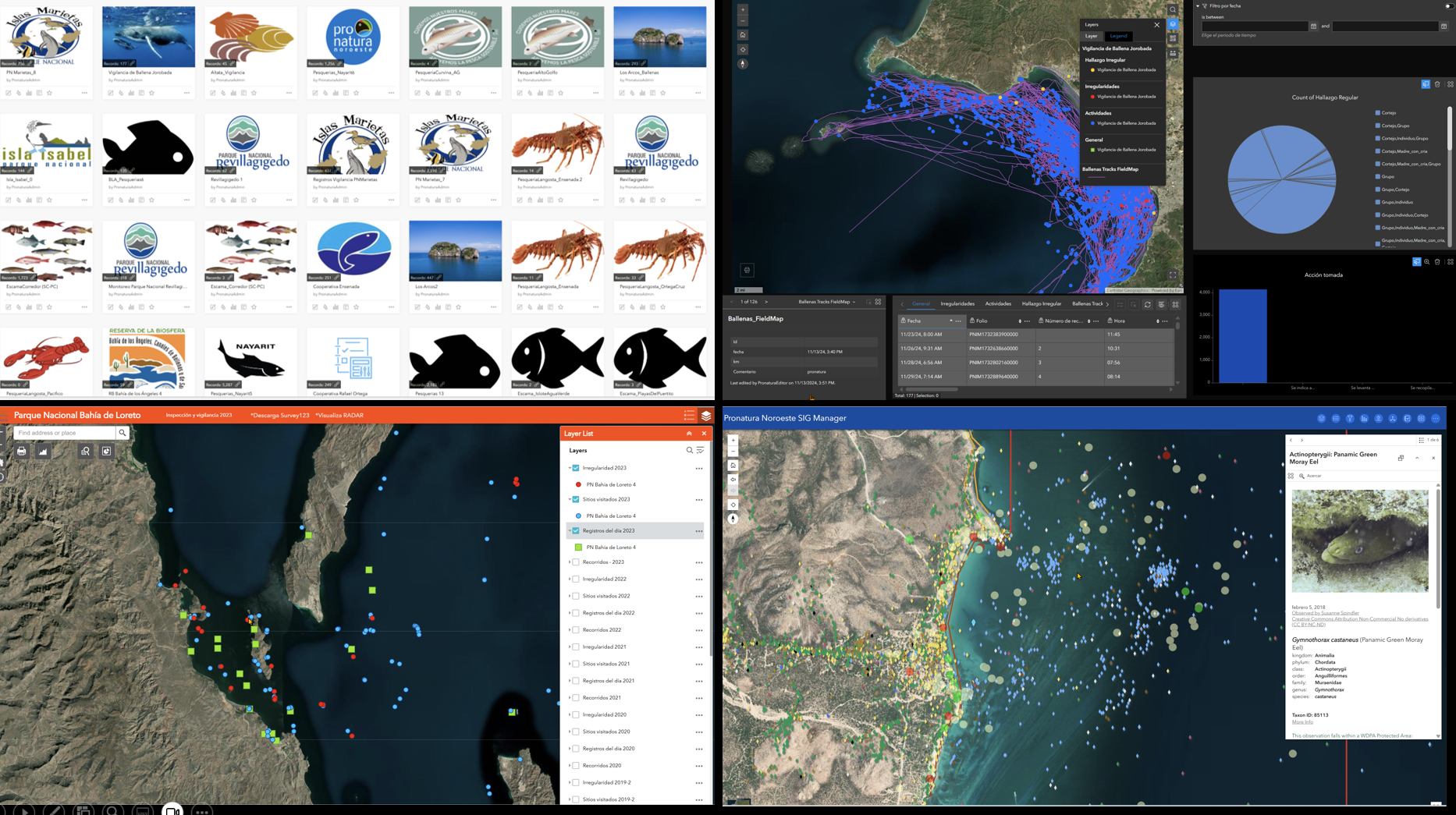The height and width of the screenshot is (815, 1456).
Task: Open the chart widget in SIG Manager header
Action: (1364, 419)
